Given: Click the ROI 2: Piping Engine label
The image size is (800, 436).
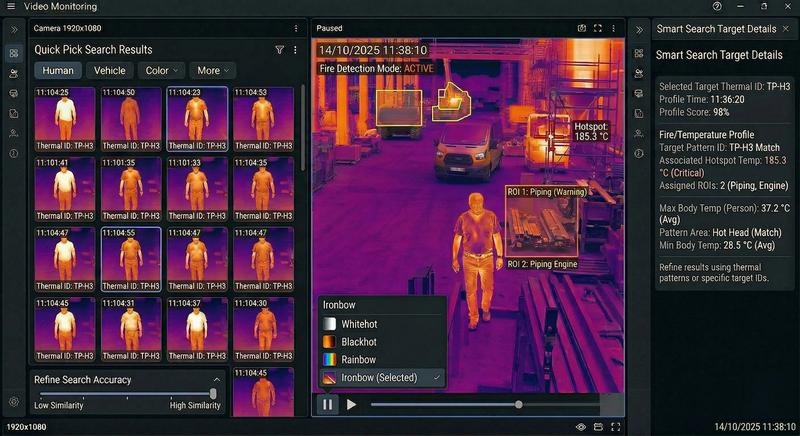Looking at the screenshot, I should pos(542,264).
